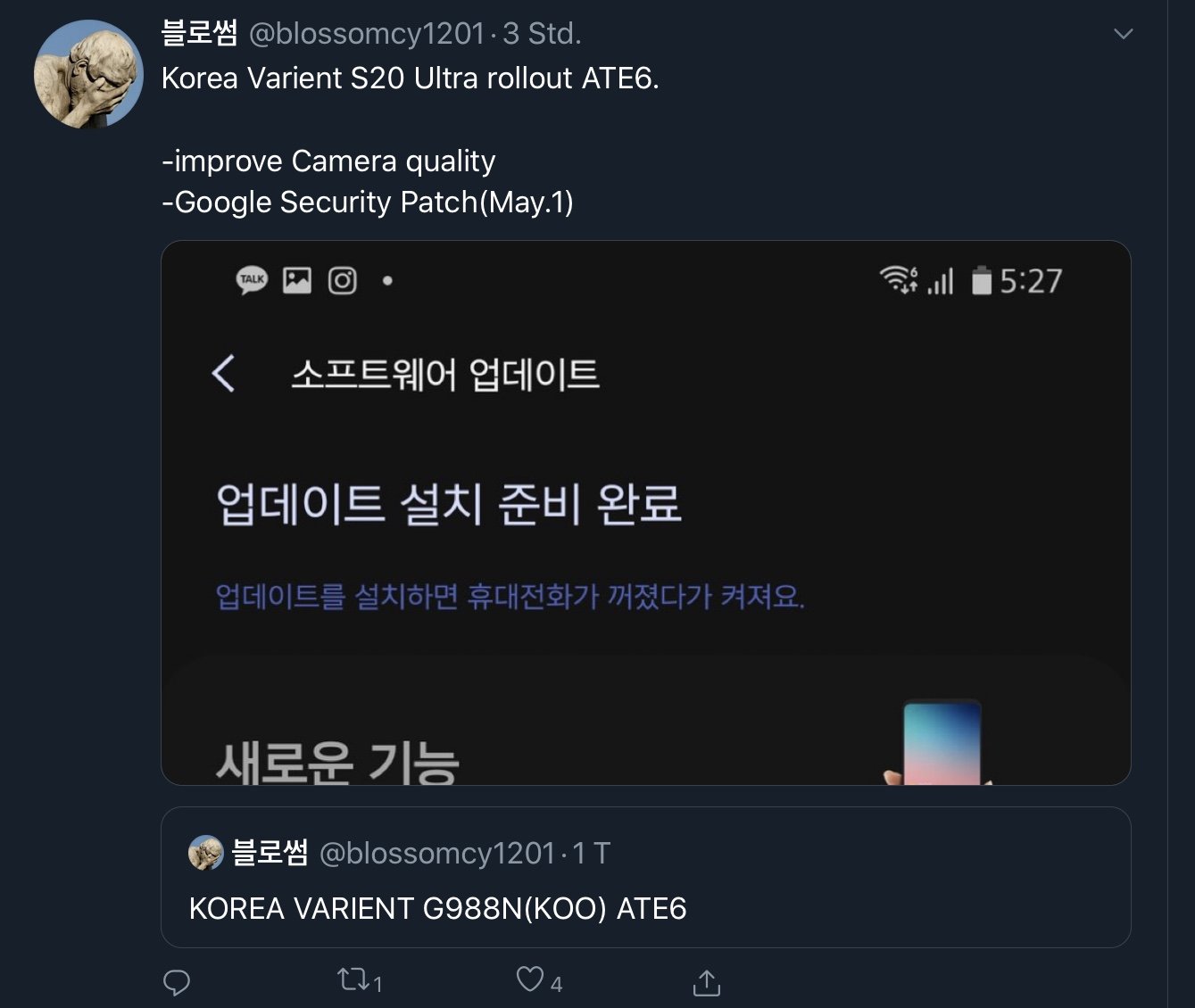Like the tweet with heart icon

(x=530, y=979)
